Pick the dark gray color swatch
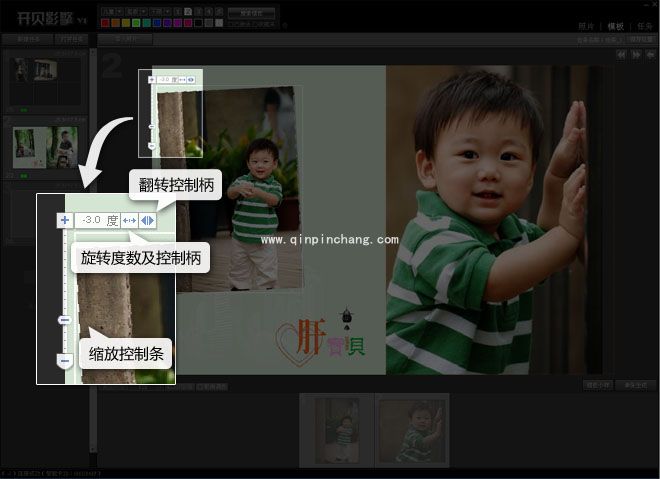This screenshot has width=660, height=479. (209, 23)
